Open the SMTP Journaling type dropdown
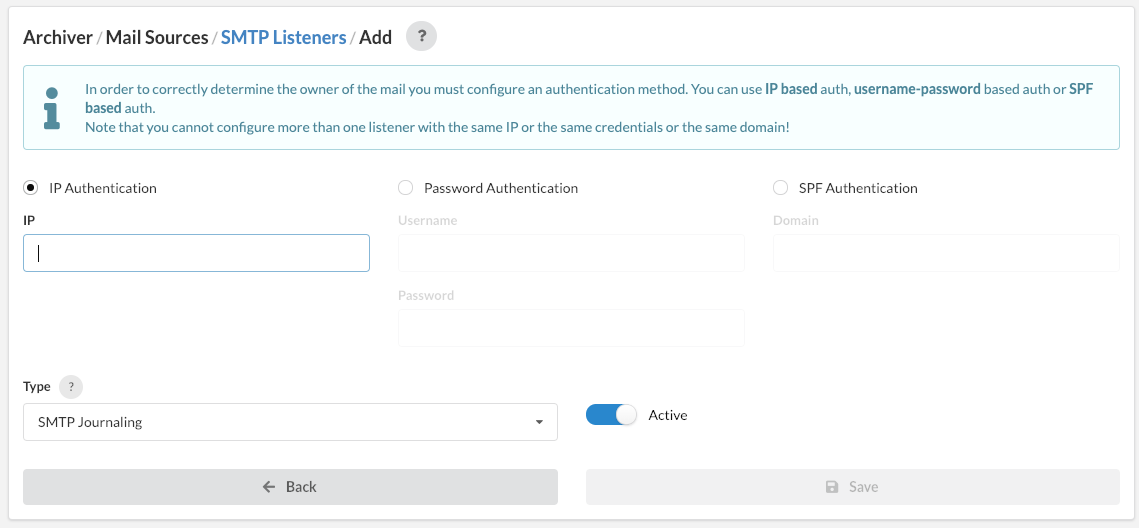 pyautogui.click(x=291, y=422)
